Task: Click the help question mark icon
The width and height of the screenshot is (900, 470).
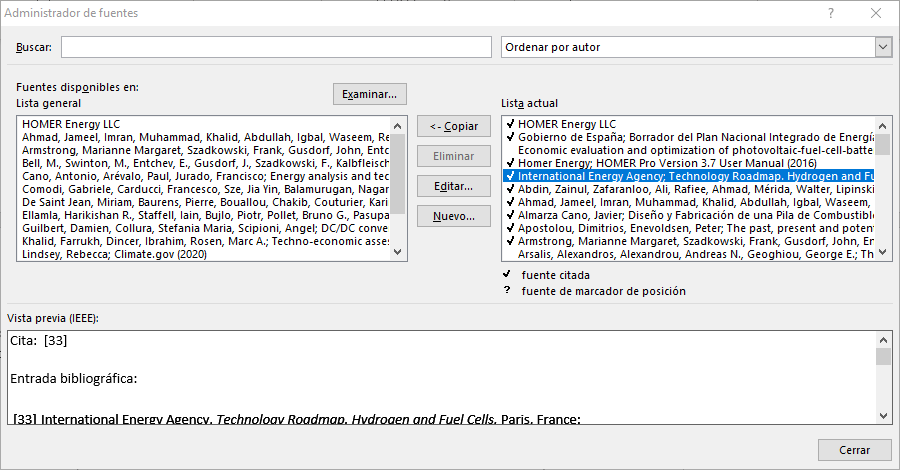Action: click(831, 13)
